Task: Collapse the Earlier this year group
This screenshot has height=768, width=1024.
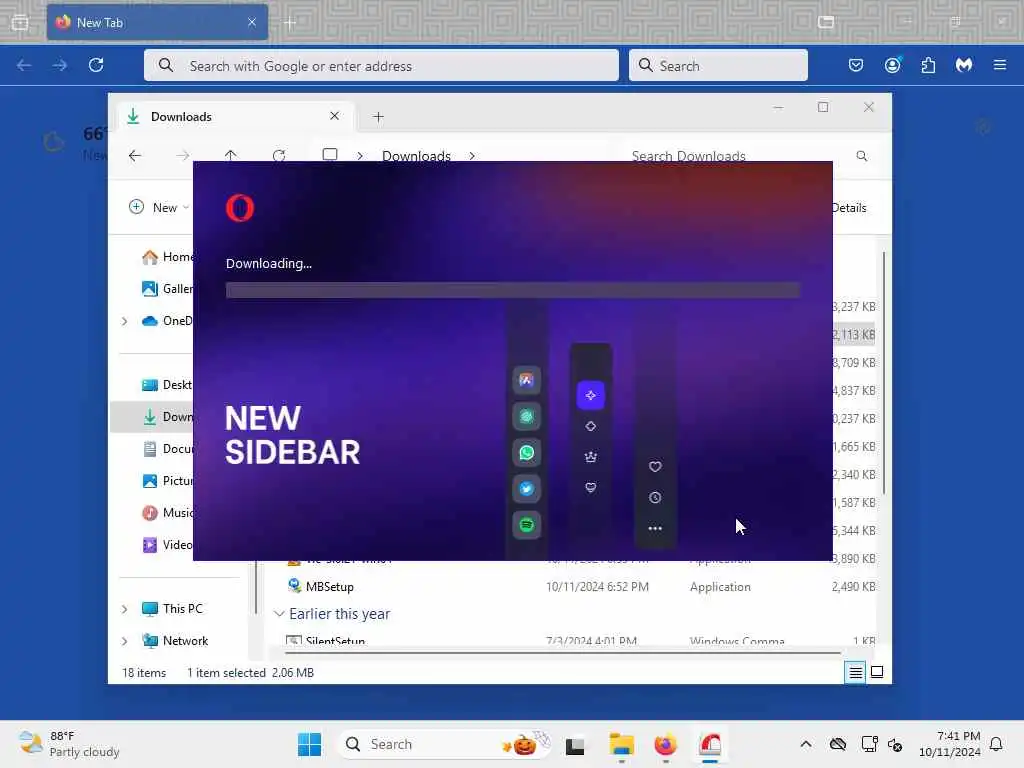Action: tap(279, 614)
